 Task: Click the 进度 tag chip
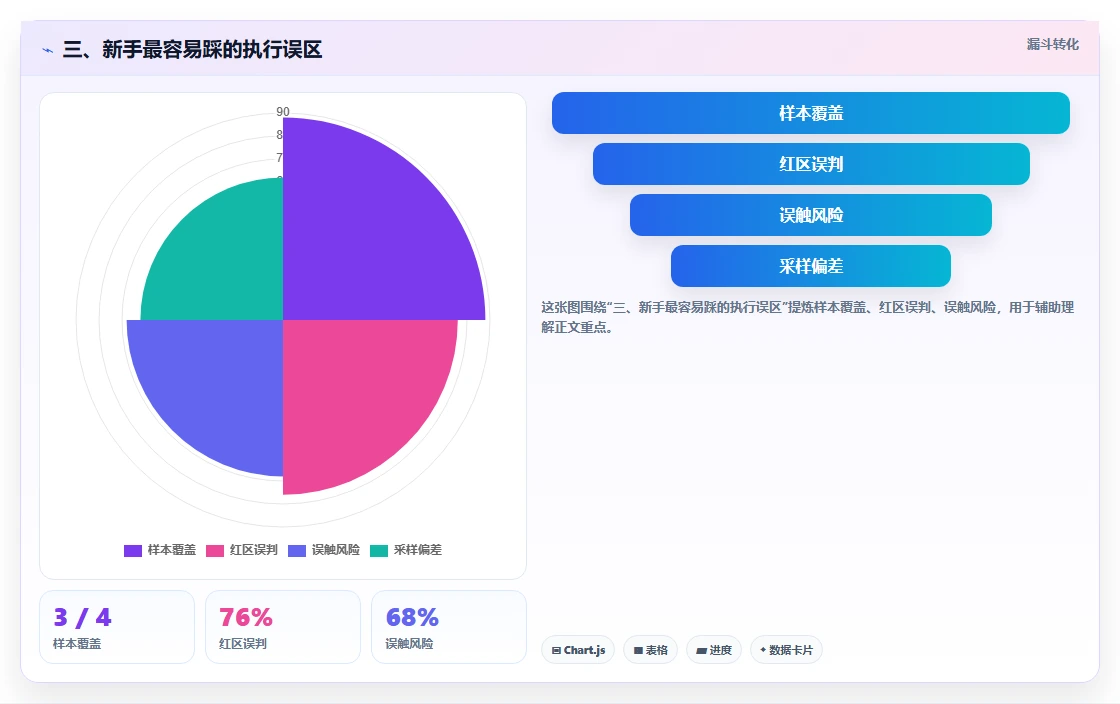pyautogui.click(x=714, y=650)
